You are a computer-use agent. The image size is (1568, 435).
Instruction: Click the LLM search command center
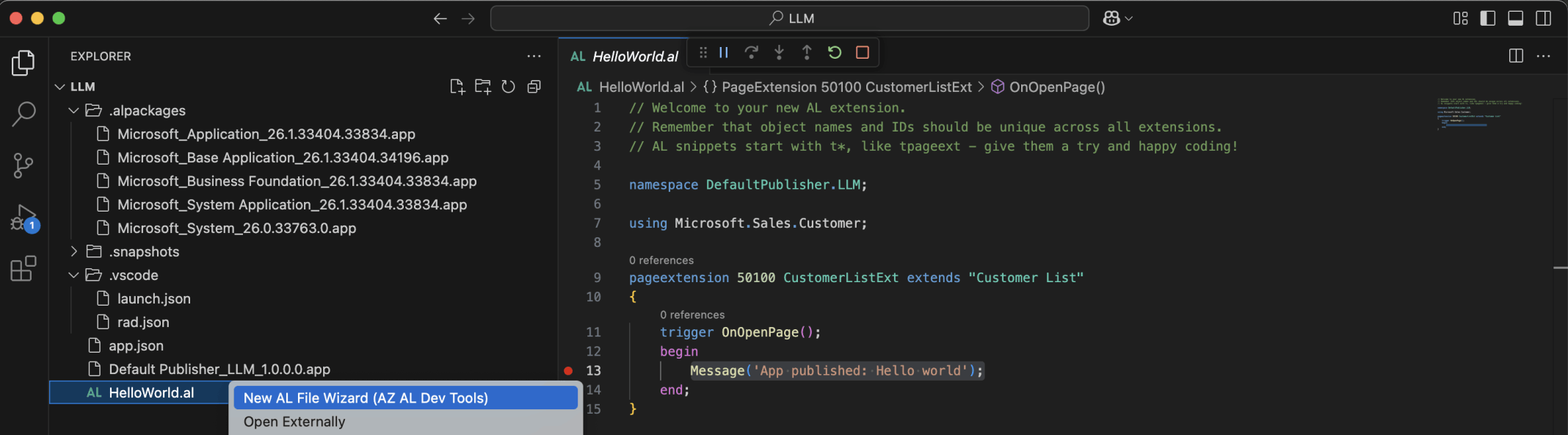[x=790, y=18]
